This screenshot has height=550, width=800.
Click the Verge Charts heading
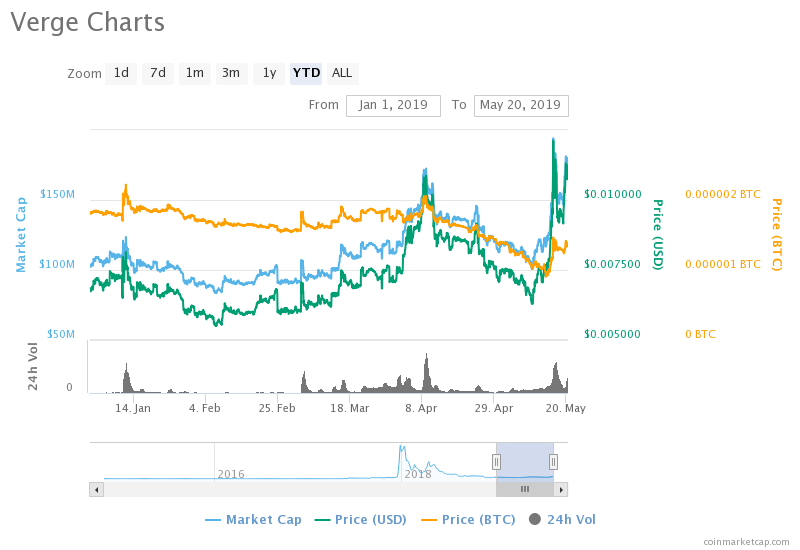point(87,22)
